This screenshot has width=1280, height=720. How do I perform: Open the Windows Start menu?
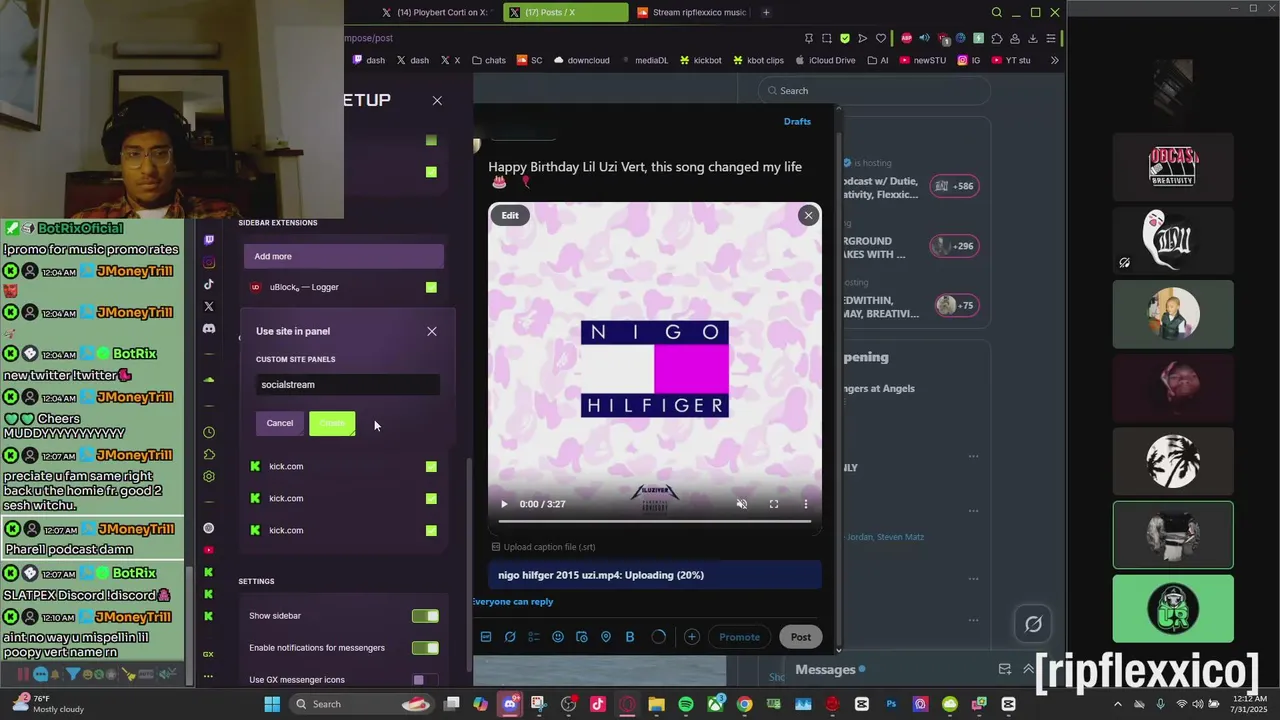[x=272, y=704]
